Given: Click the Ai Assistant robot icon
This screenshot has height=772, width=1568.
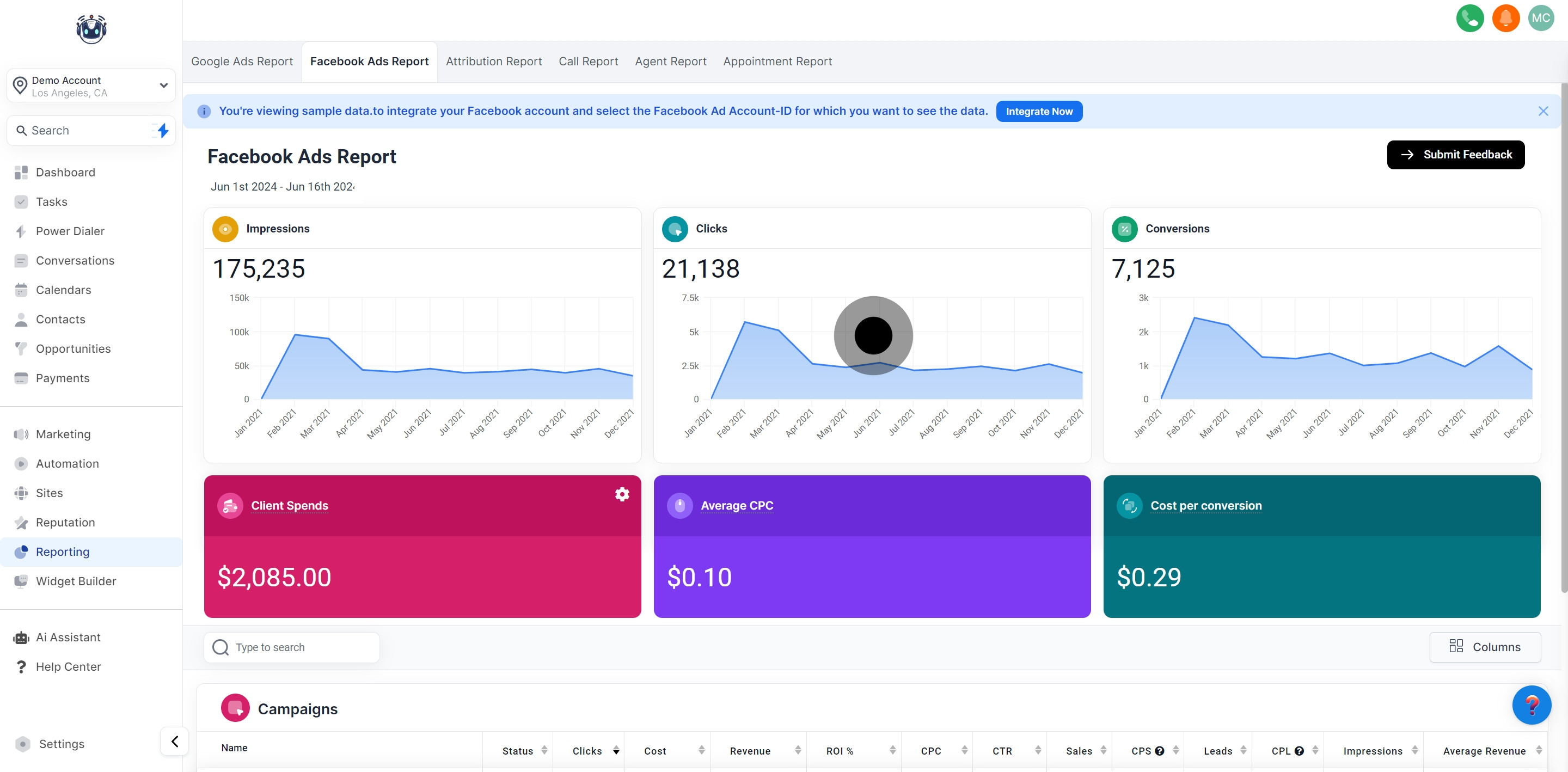Looking at the screenshot, I should (21, 638).
